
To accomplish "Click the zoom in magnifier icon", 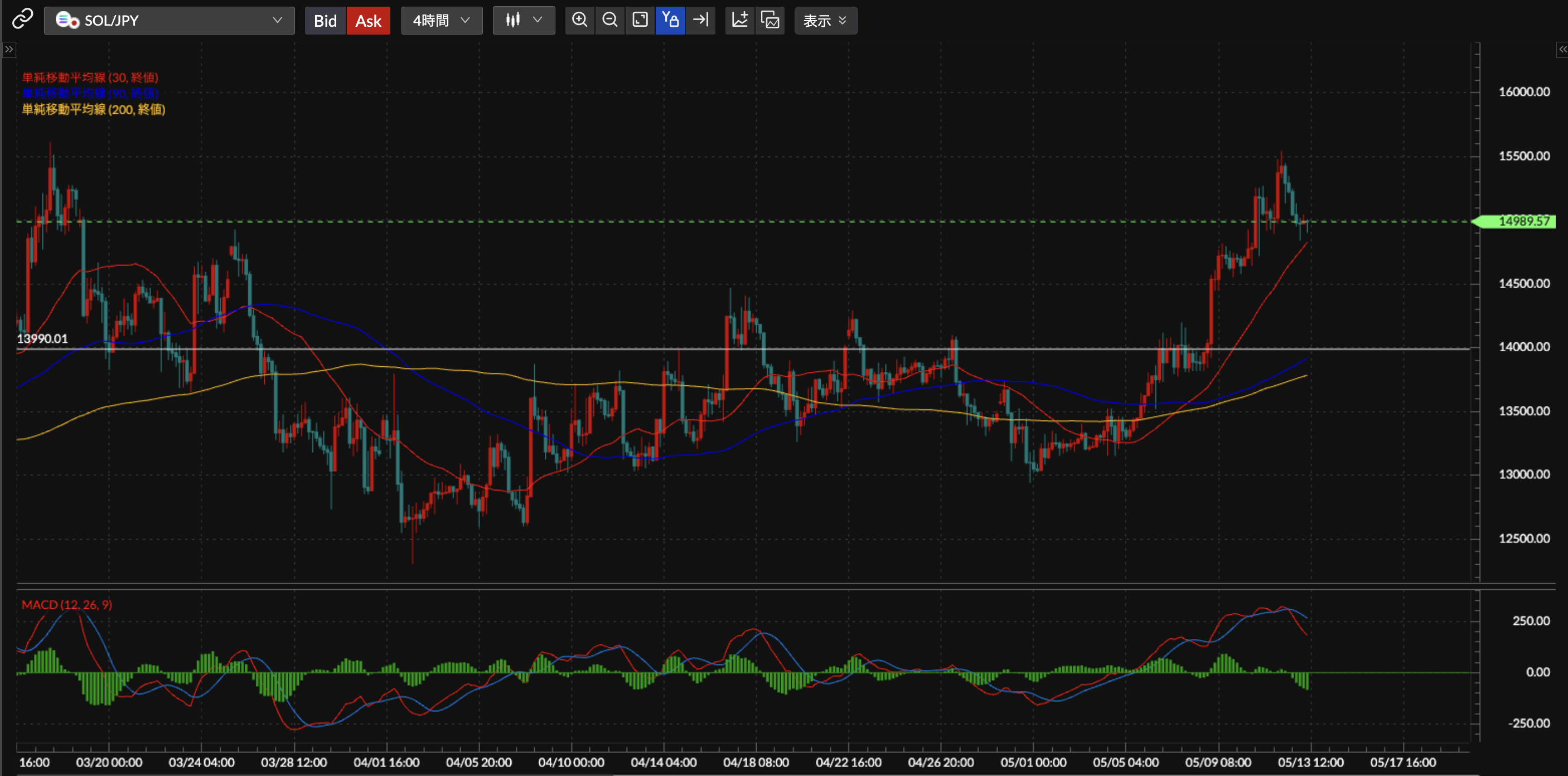I will click(579, 20).
